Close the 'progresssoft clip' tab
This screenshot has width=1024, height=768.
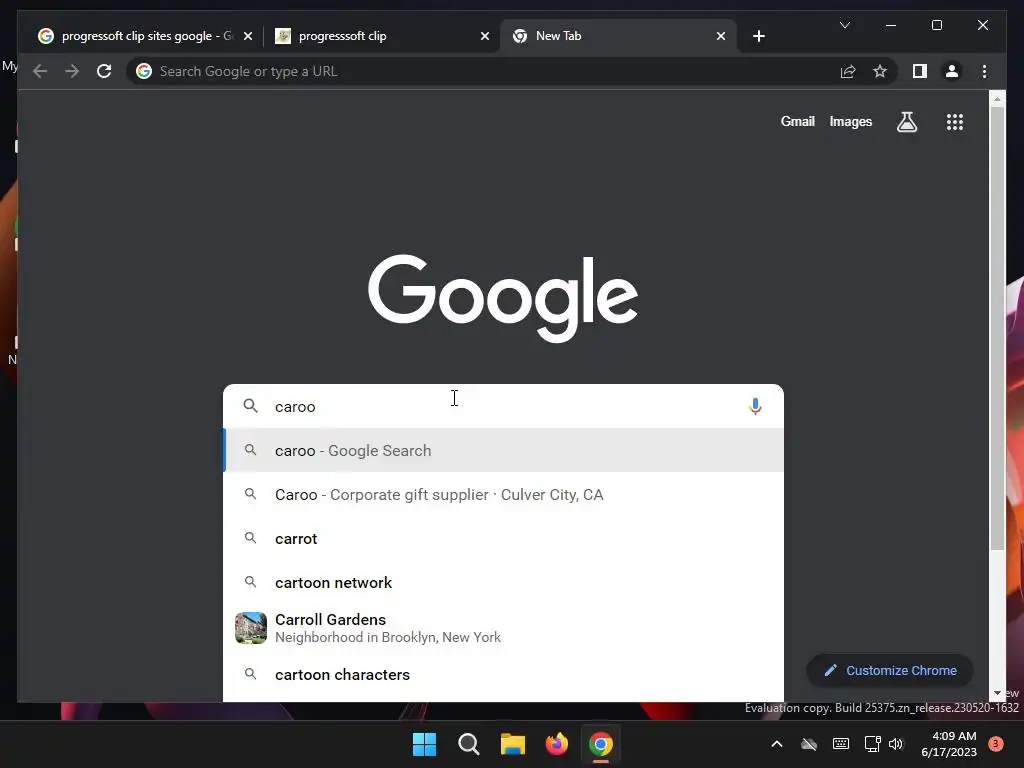click(x=485, y=36)
